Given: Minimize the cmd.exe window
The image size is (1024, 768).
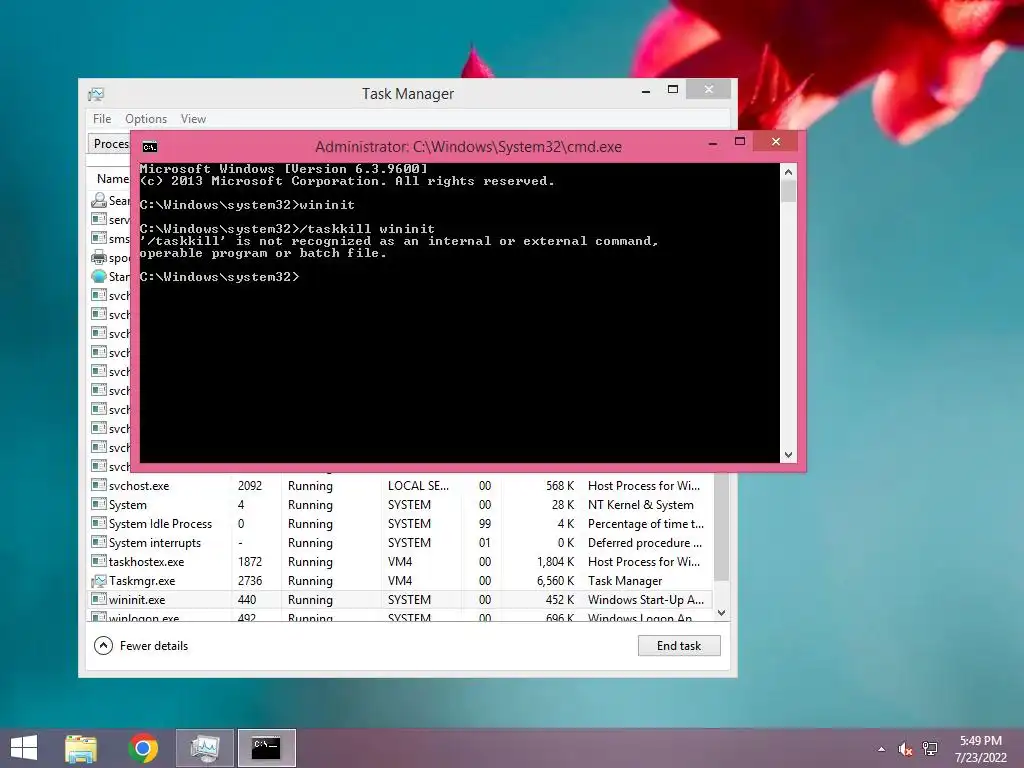Looking at the screenshot, I should coord(713,142).
